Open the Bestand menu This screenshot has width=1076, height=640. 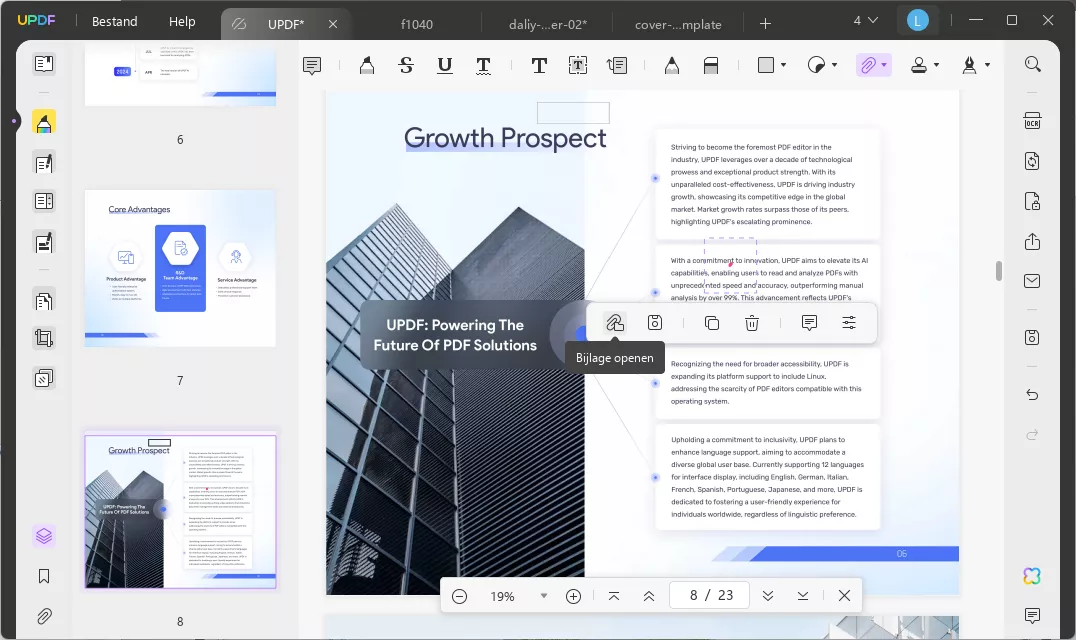(x=115, y=22)
